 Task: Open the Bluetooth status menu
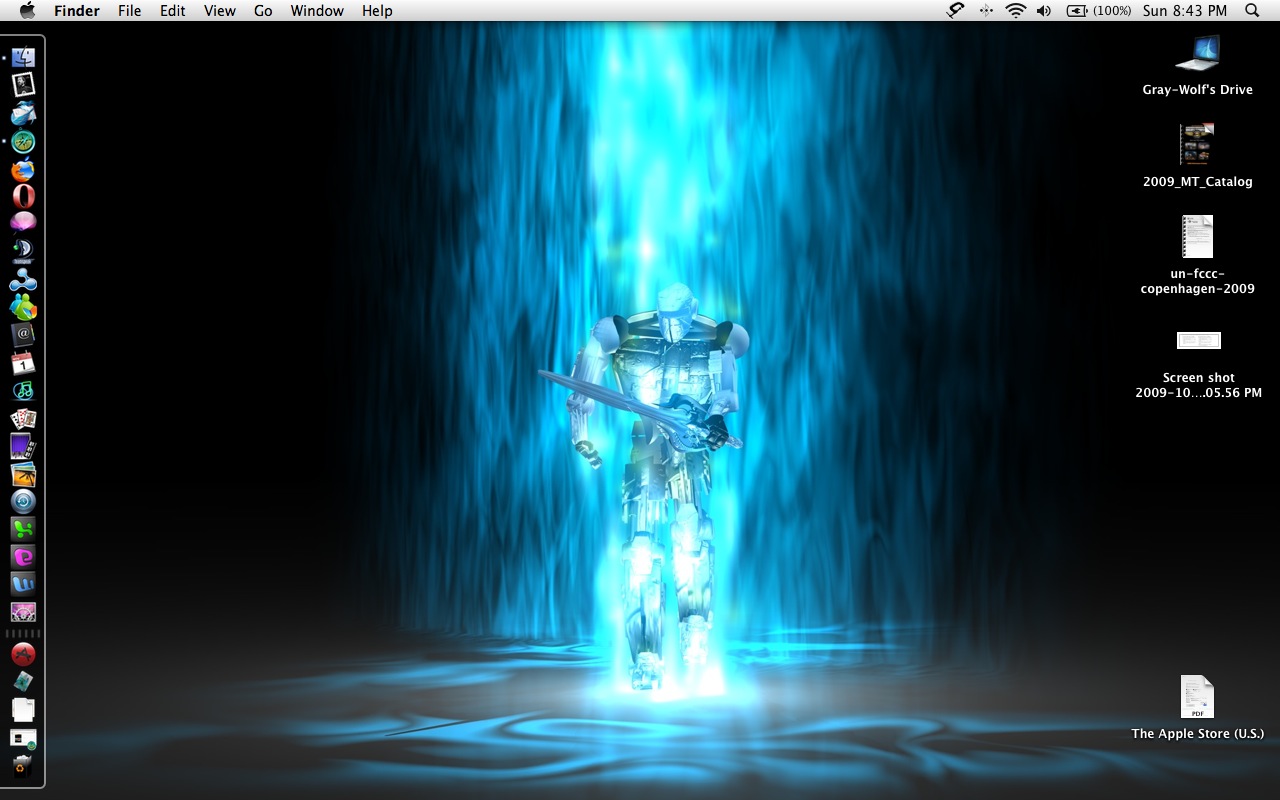(x=986, y=11)
